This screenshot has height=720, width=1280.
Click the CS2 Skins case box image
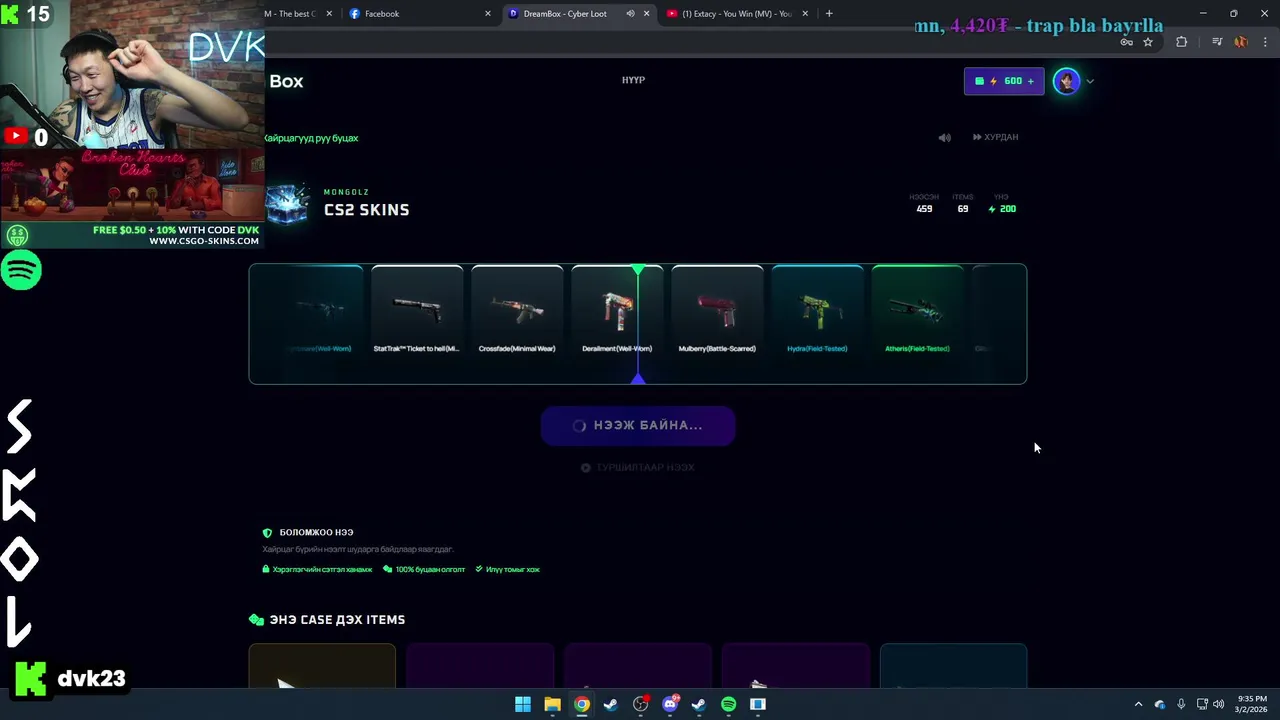tap(288, 203)
